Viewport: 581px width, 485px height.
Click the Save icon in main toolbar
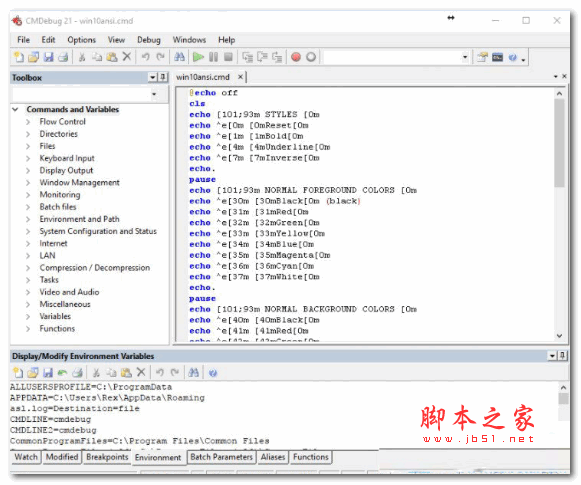pos(49,57)
